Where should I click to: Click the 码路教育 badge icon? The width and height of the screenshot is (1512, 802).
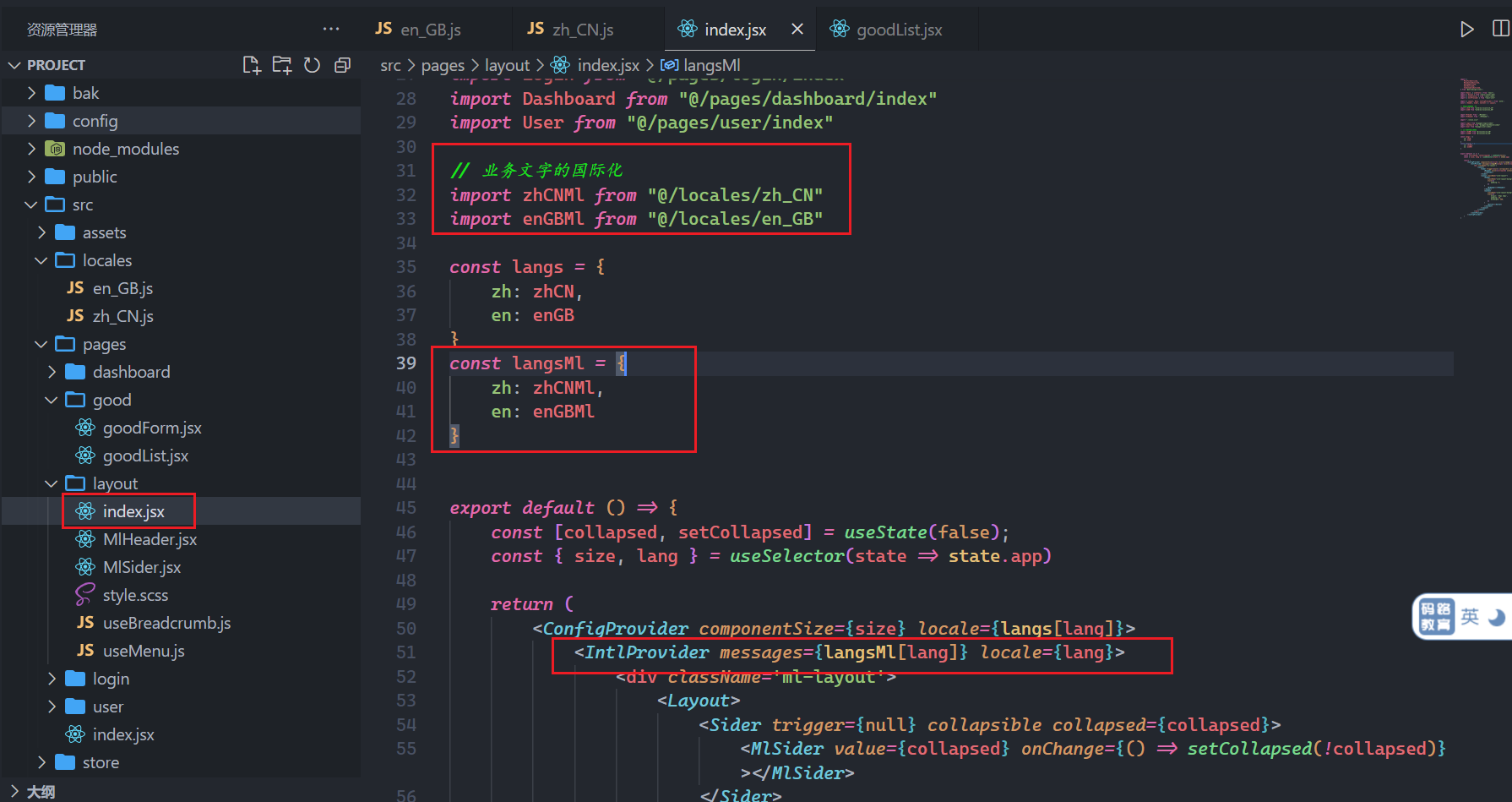pos(1435,617)
